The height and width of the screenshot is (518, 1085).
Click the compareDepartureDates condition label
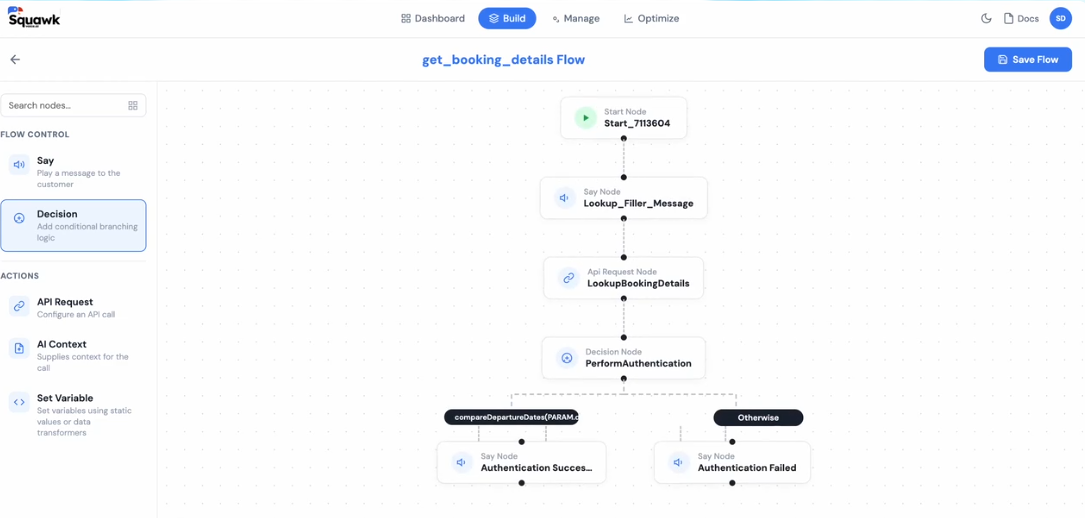[x=511, y=418]
